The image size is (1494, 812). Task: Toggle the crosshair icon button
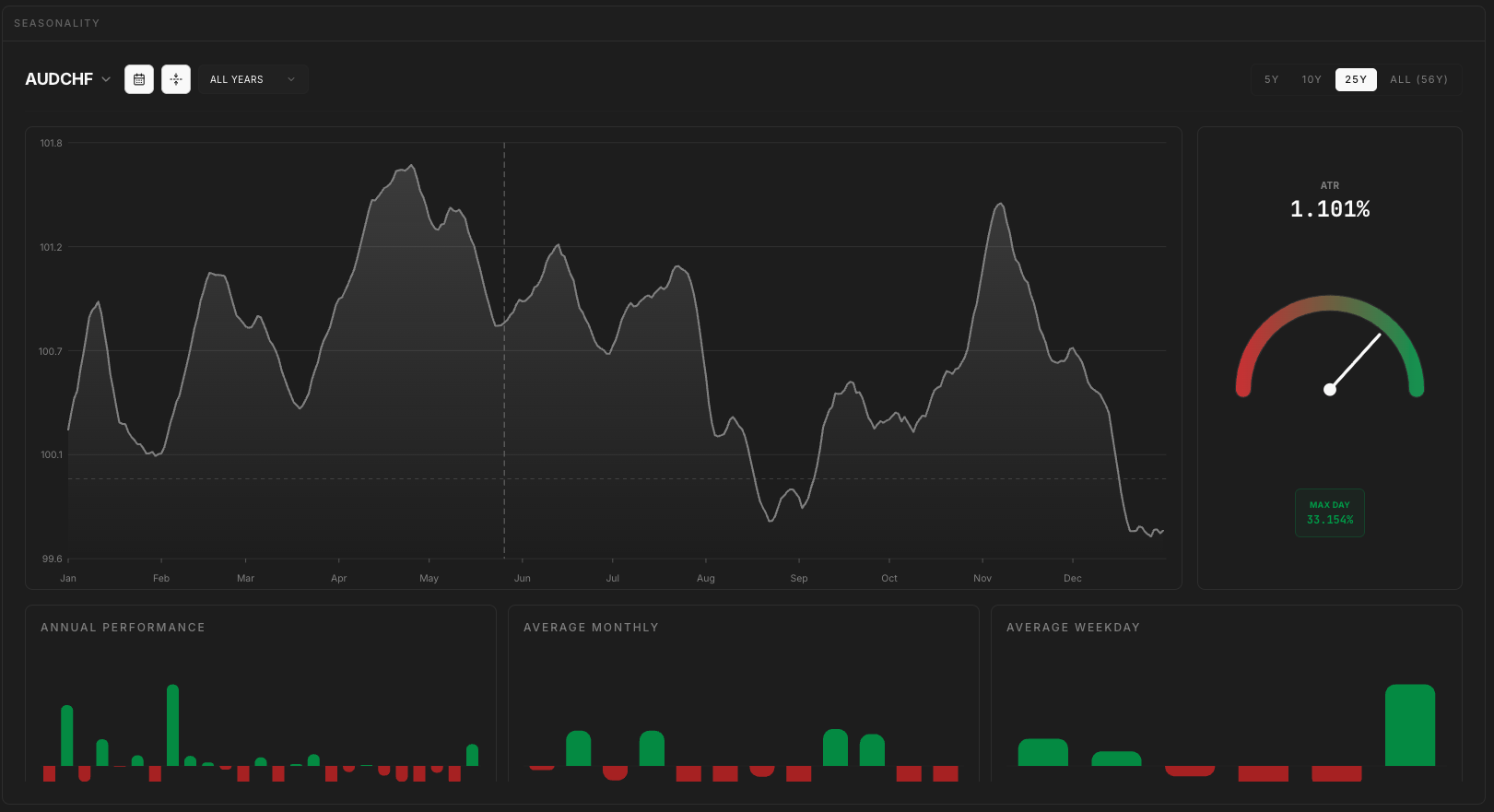point(176,79)
